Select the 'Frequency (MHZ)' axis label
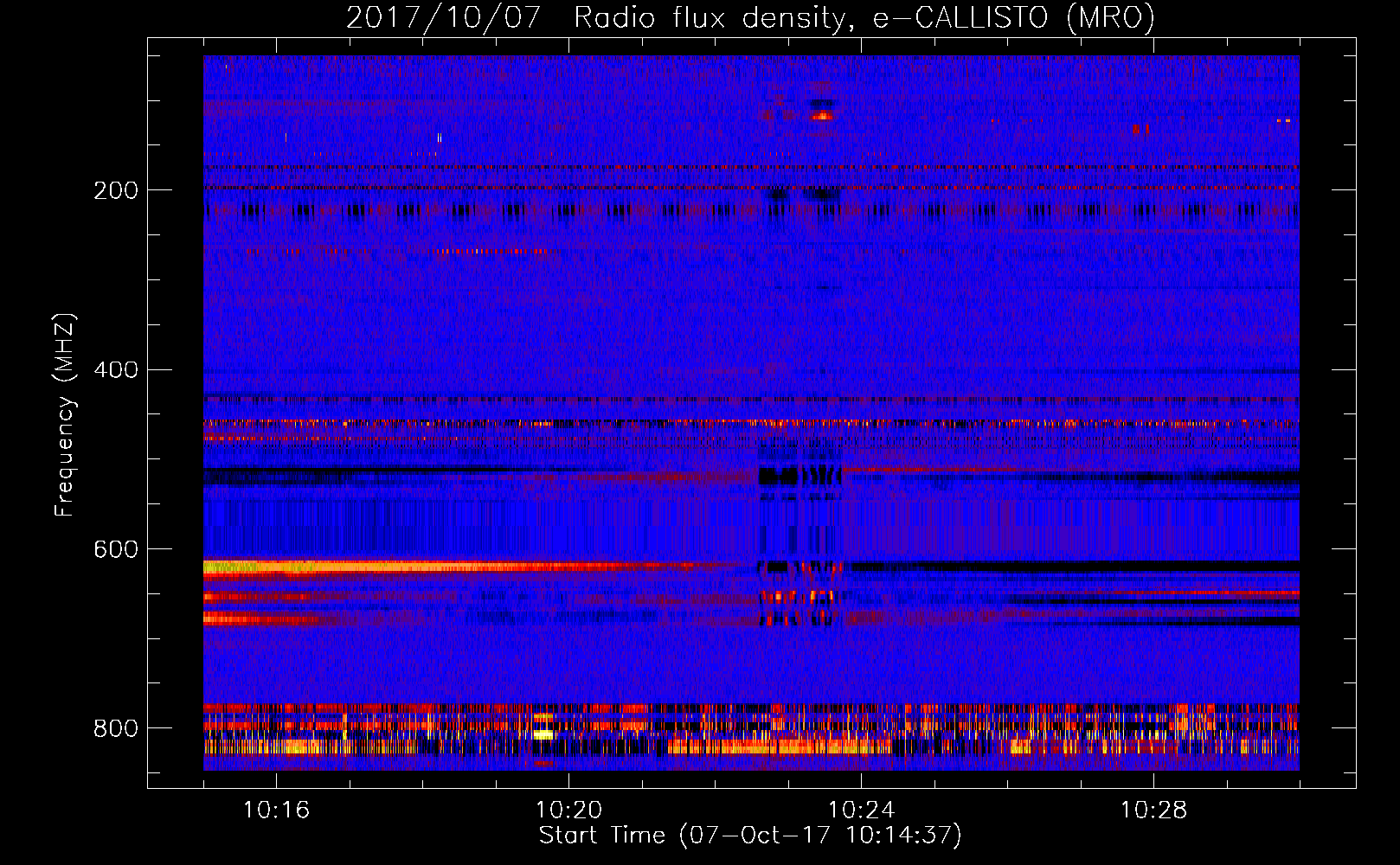This screenshot has width=1400, height=865. (x=65, y=415)
